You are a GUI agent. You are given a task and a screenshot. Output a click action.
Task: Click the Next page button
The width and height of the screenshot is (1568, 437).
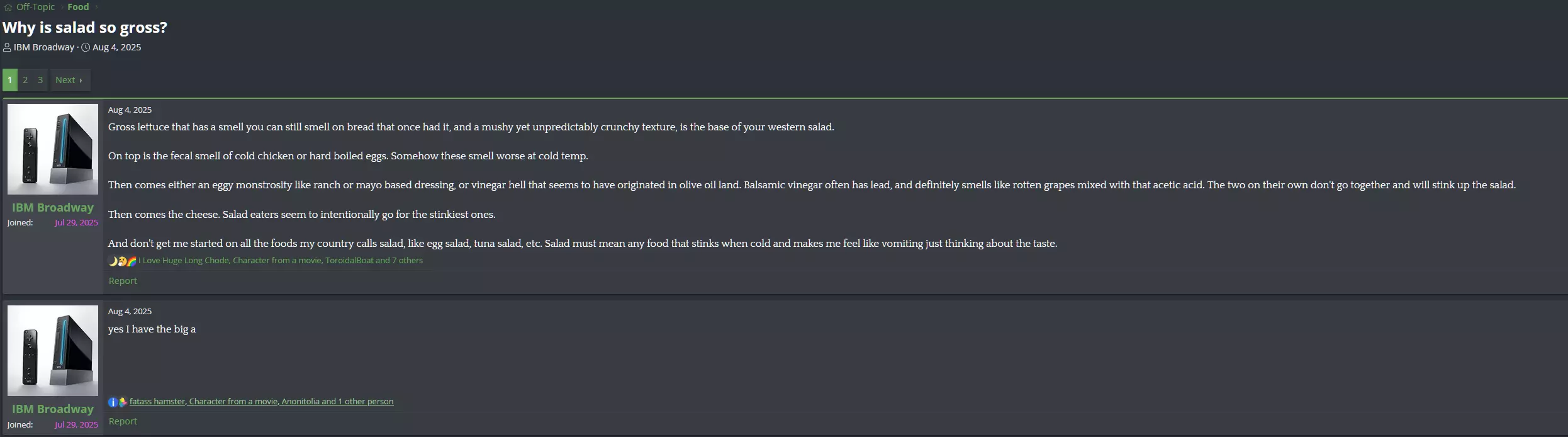(69, 80)
